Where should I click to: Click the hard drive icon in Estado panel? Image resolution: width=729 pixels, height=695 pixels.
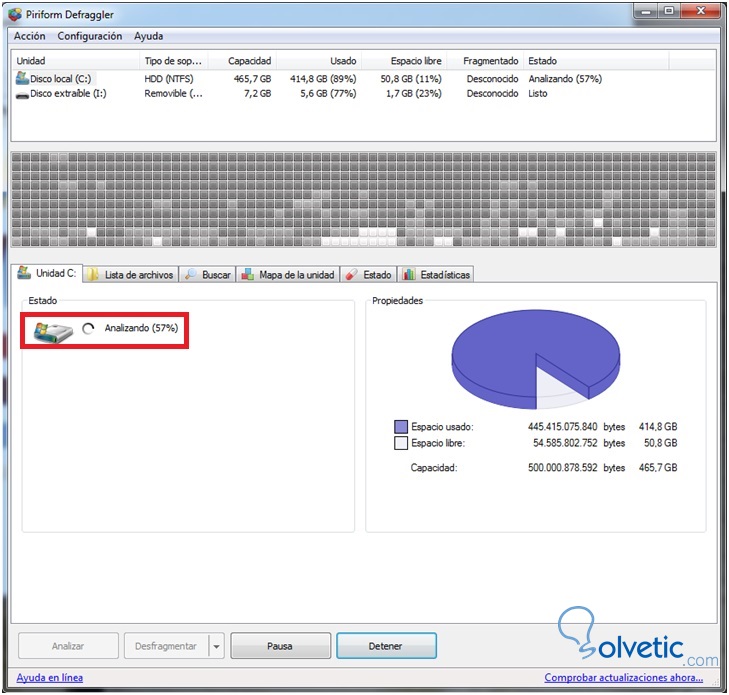53,332
